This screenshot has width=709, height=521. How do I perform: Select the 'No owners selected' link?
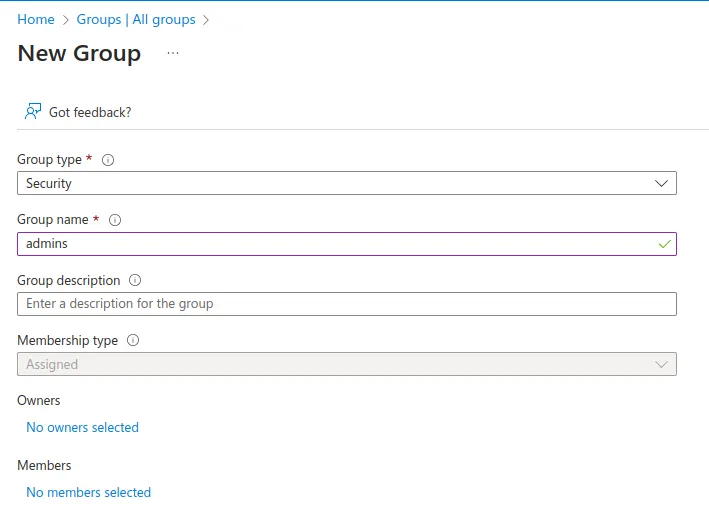(x=82, y=427)
